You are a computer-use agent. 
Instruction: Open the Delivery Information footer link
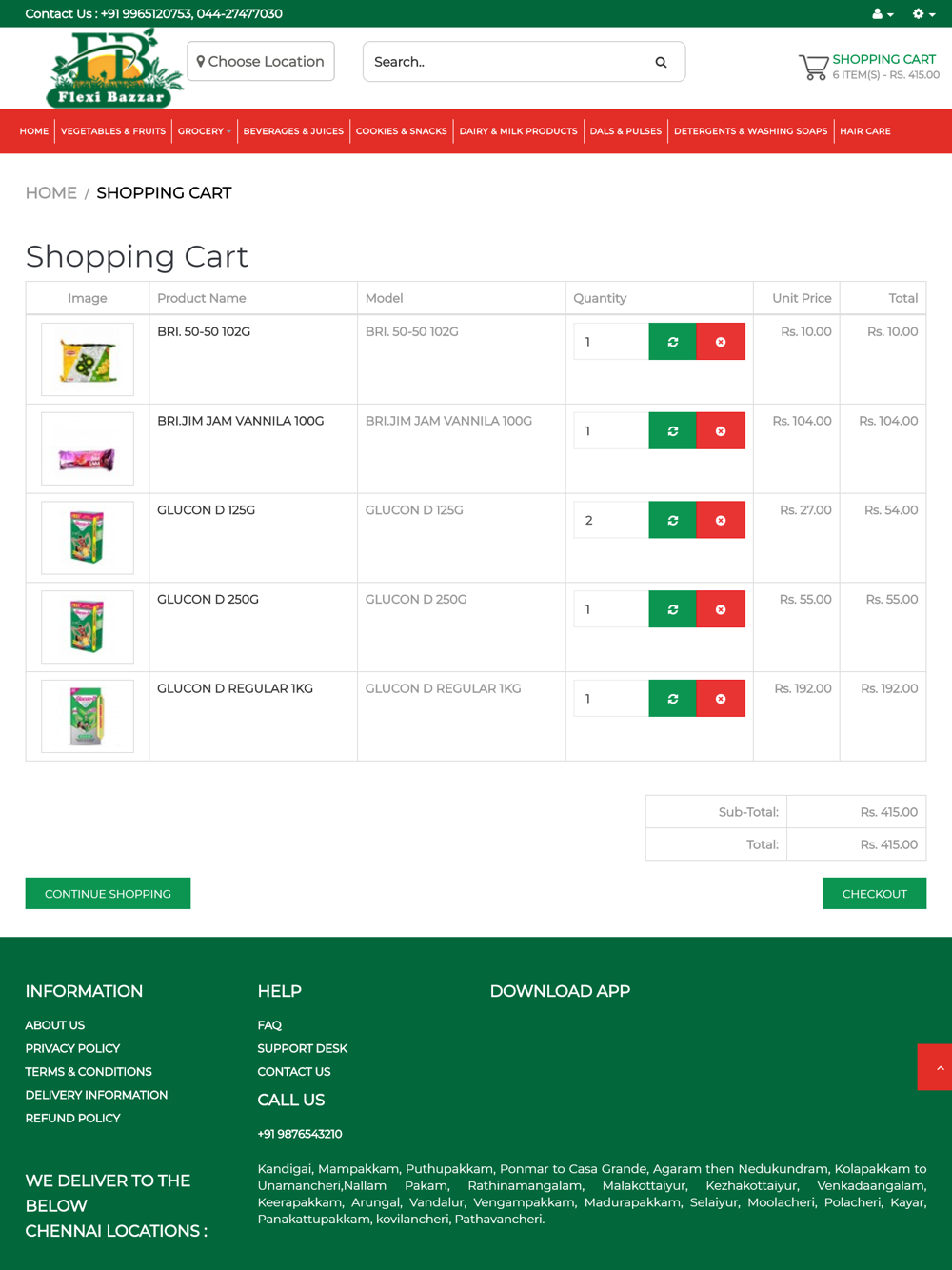point(96,1095)
